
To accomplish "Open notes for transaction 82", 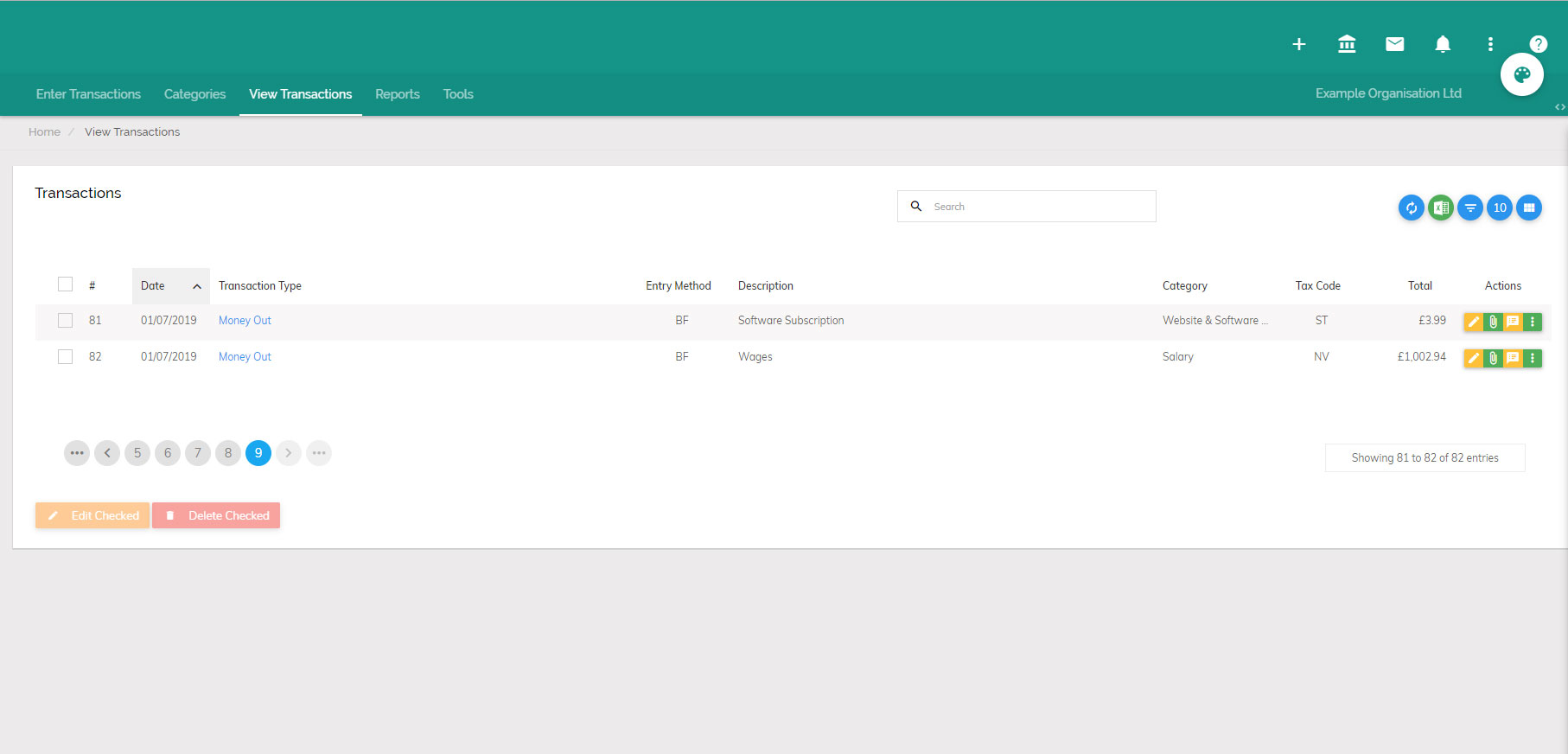I will point(1513,358).
